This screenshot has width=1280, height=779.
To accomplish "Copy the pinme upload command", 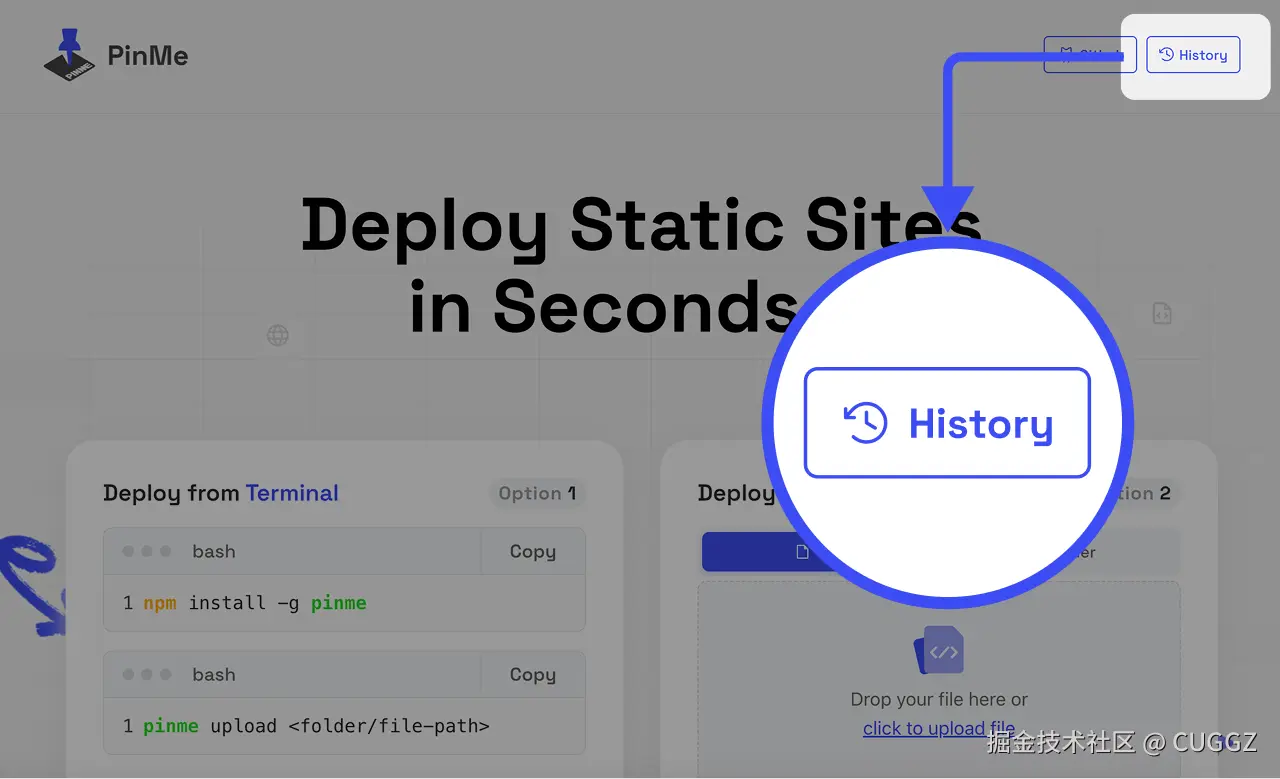I will point(532,675).
